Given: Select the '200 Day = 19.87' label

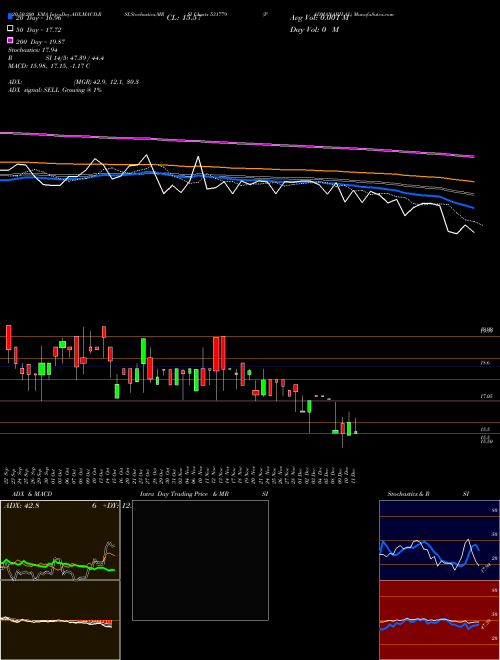Looking at the screenshot, I should coord(40,42).
